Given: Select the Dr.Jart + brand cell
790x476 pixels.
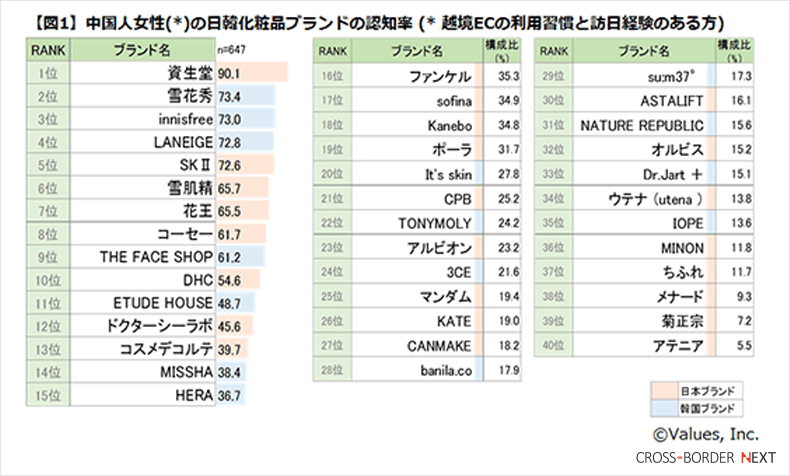Looking at the screenshot, I should click(644, 174).
